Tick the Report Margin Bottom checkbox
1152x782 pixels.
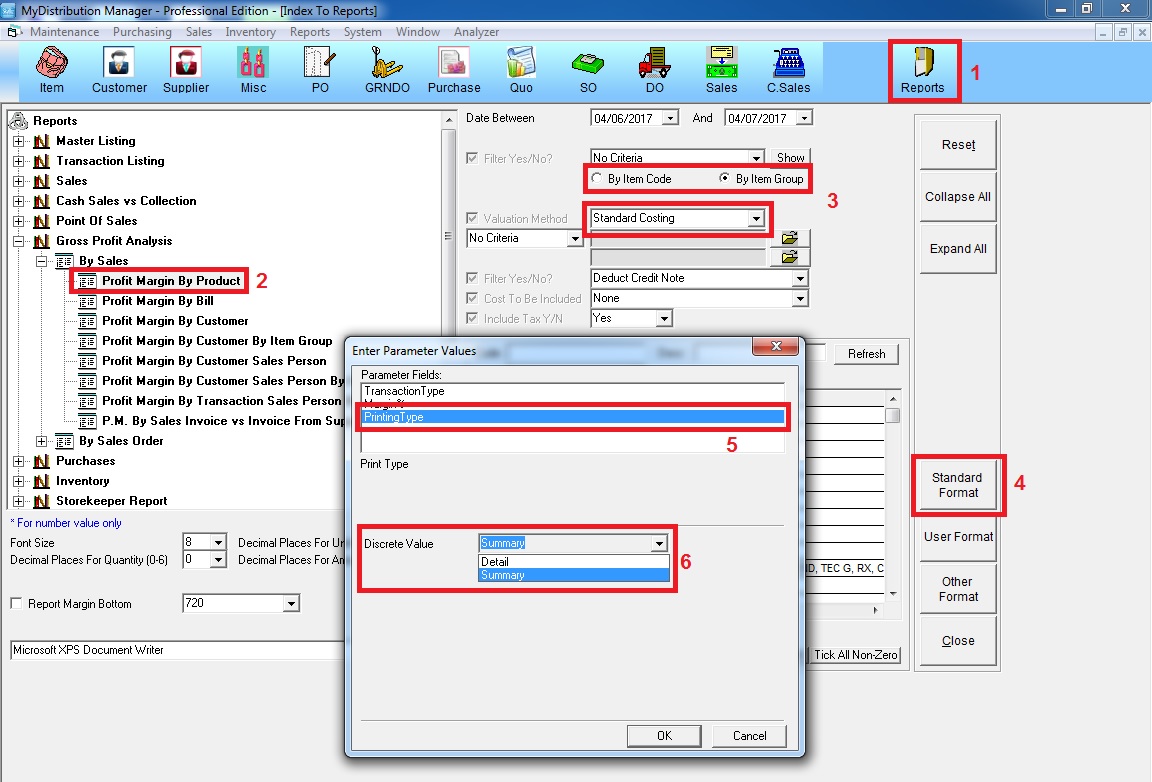pos(16,604)
